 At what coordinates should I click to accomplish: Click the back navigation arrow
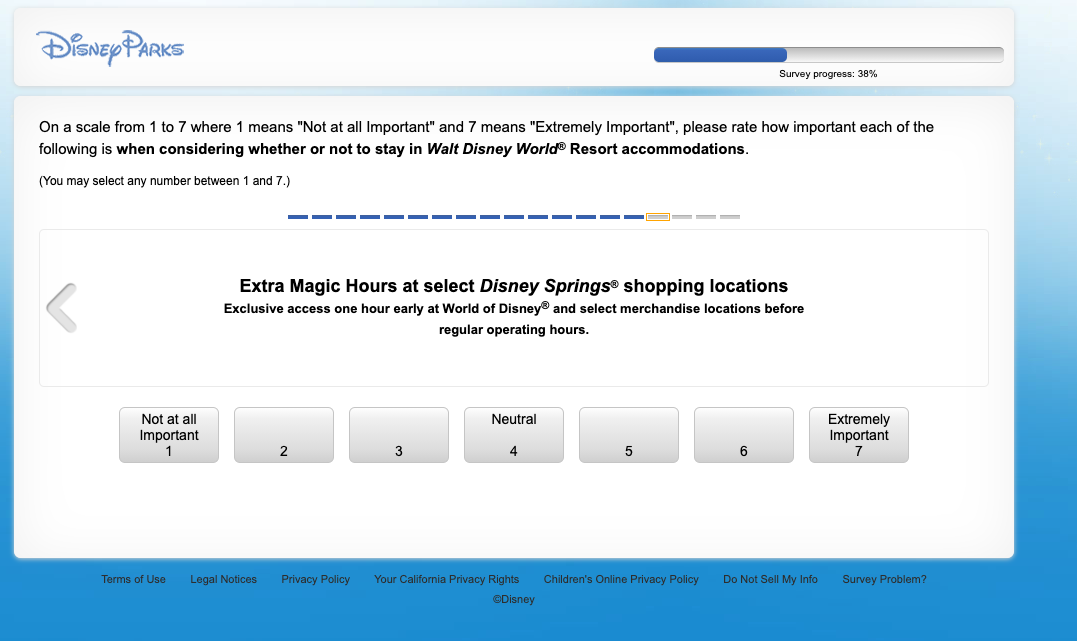click(61, 308)
